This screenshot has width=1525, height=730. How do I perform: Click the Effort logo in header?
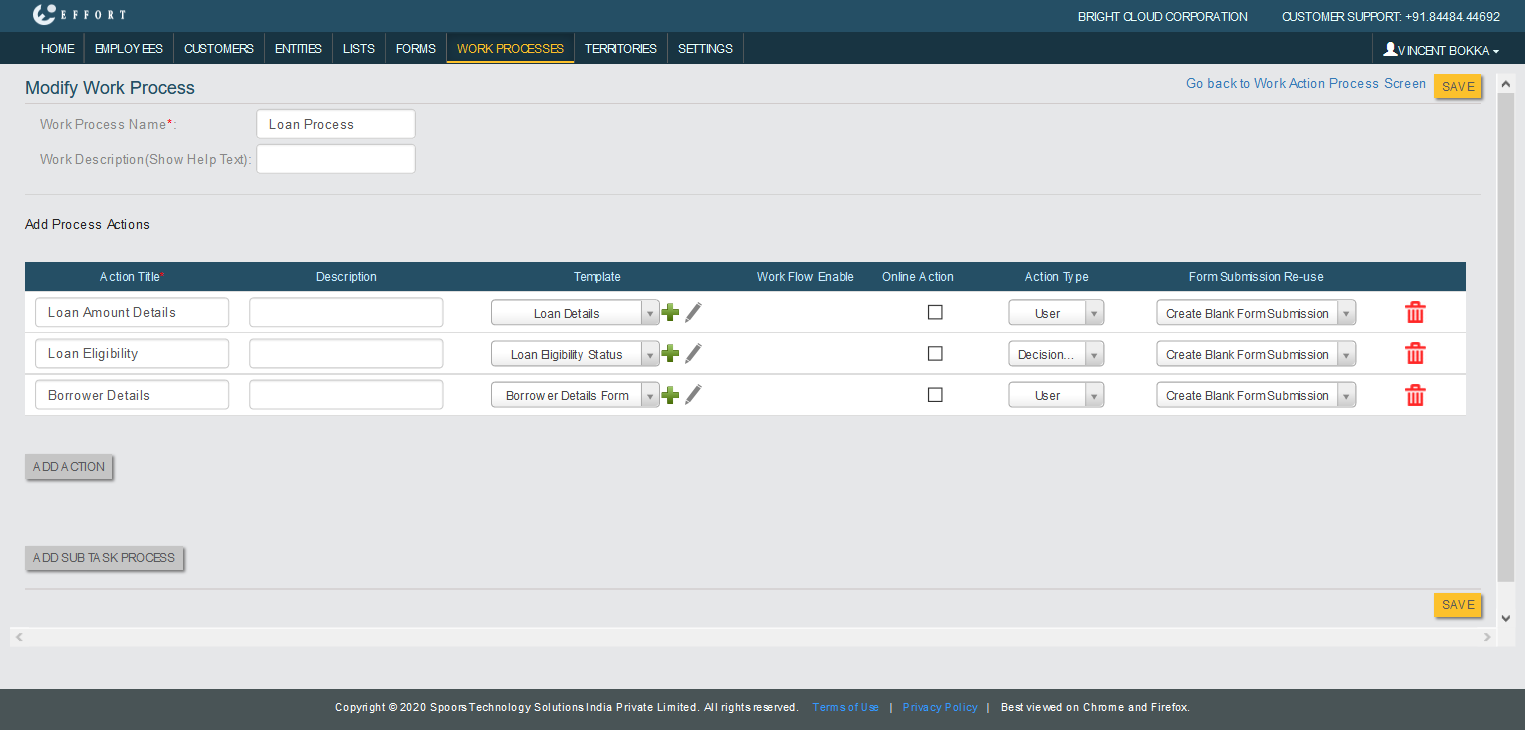[x=79, y=15]
